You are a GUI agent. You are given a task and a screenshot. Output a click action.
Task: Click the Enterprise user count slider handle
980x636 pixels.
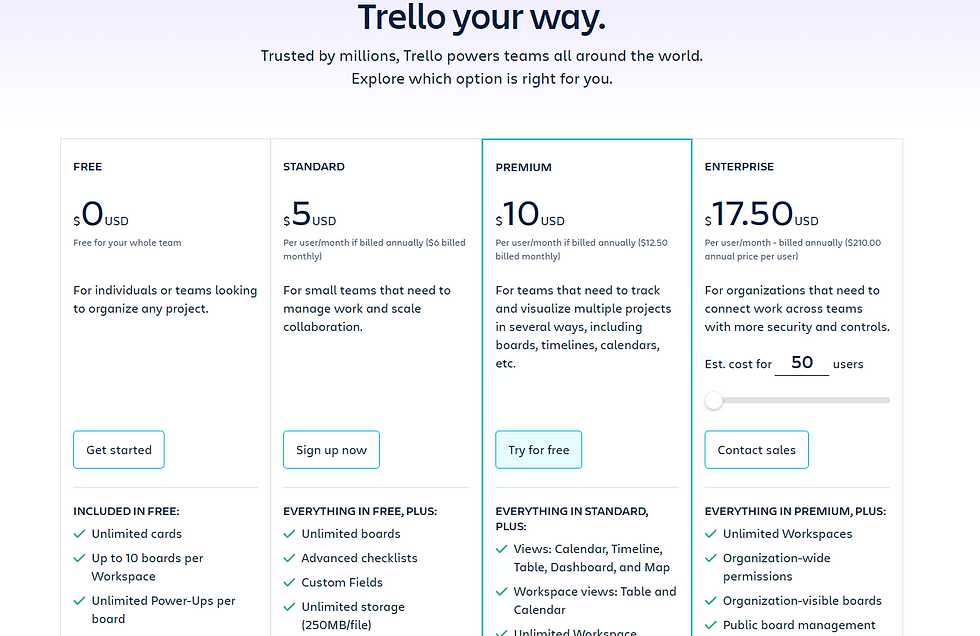[x=714, y=400]
